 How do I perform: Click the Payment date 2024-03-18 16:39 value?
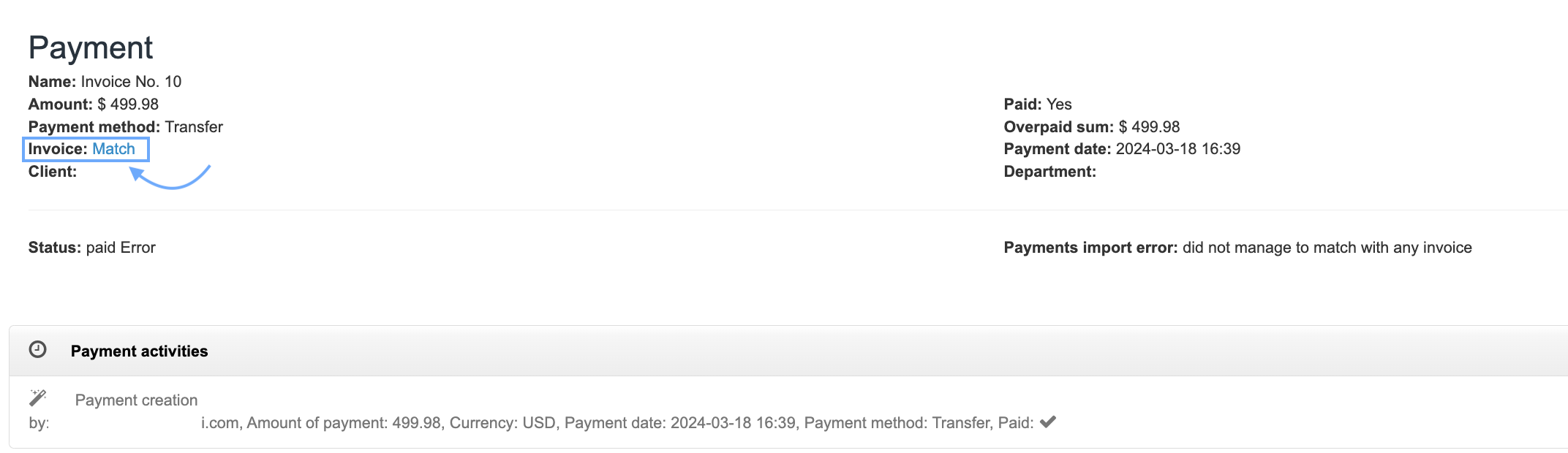point(1177,149)
